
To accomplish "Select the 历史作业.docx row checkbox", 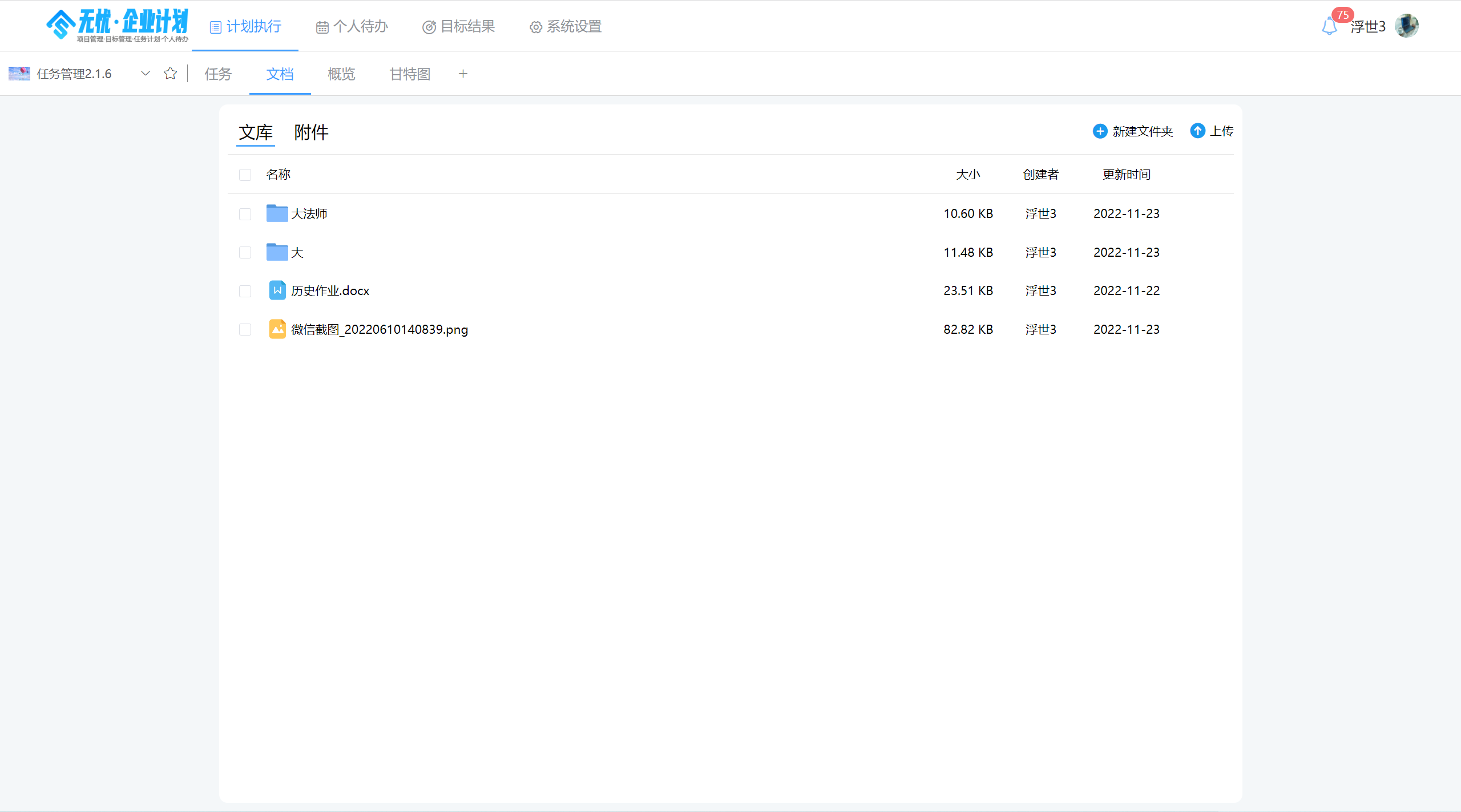I will coord(245,291).
